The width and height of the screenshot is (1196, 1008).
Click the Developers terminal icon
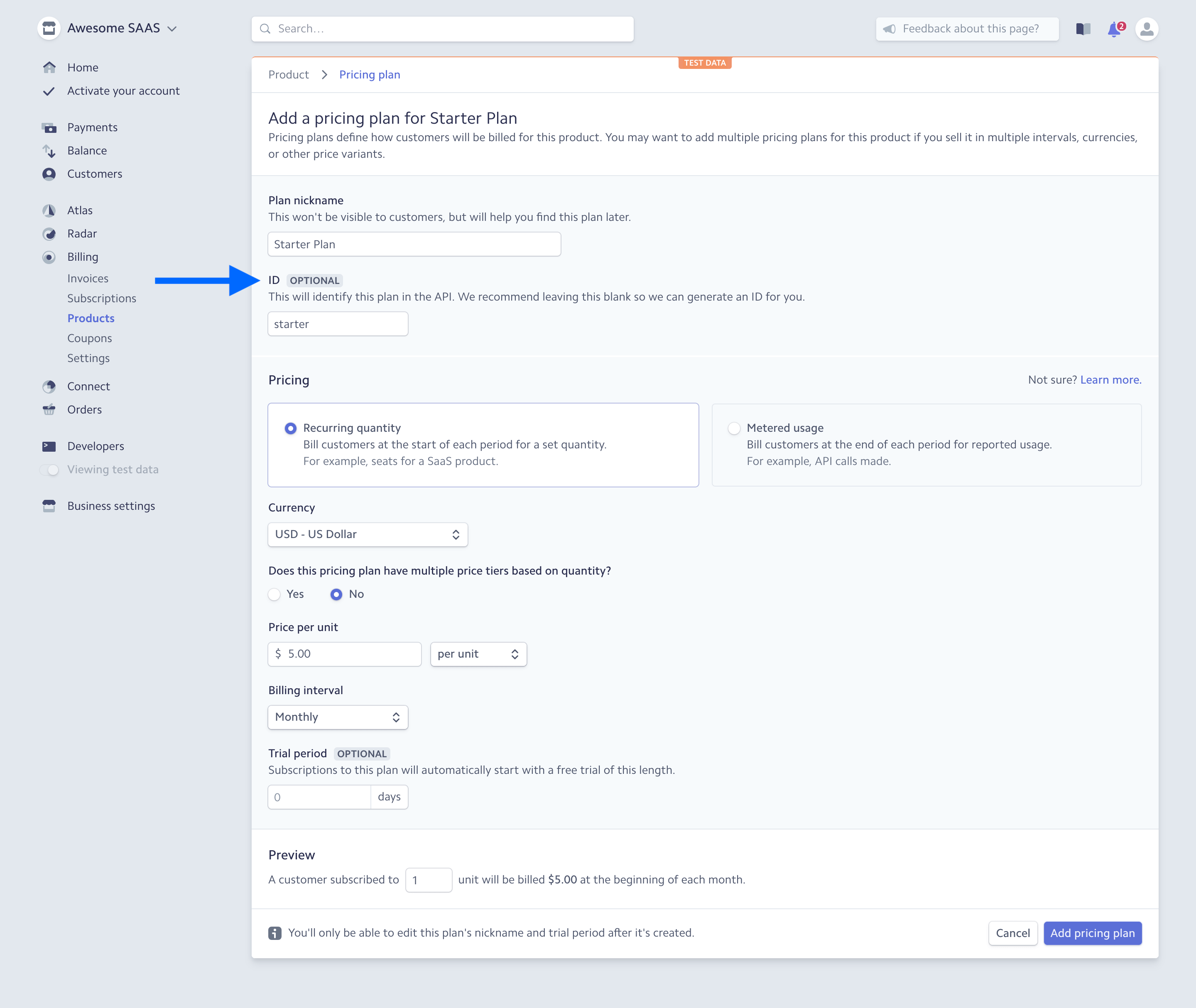click(49, 446)
